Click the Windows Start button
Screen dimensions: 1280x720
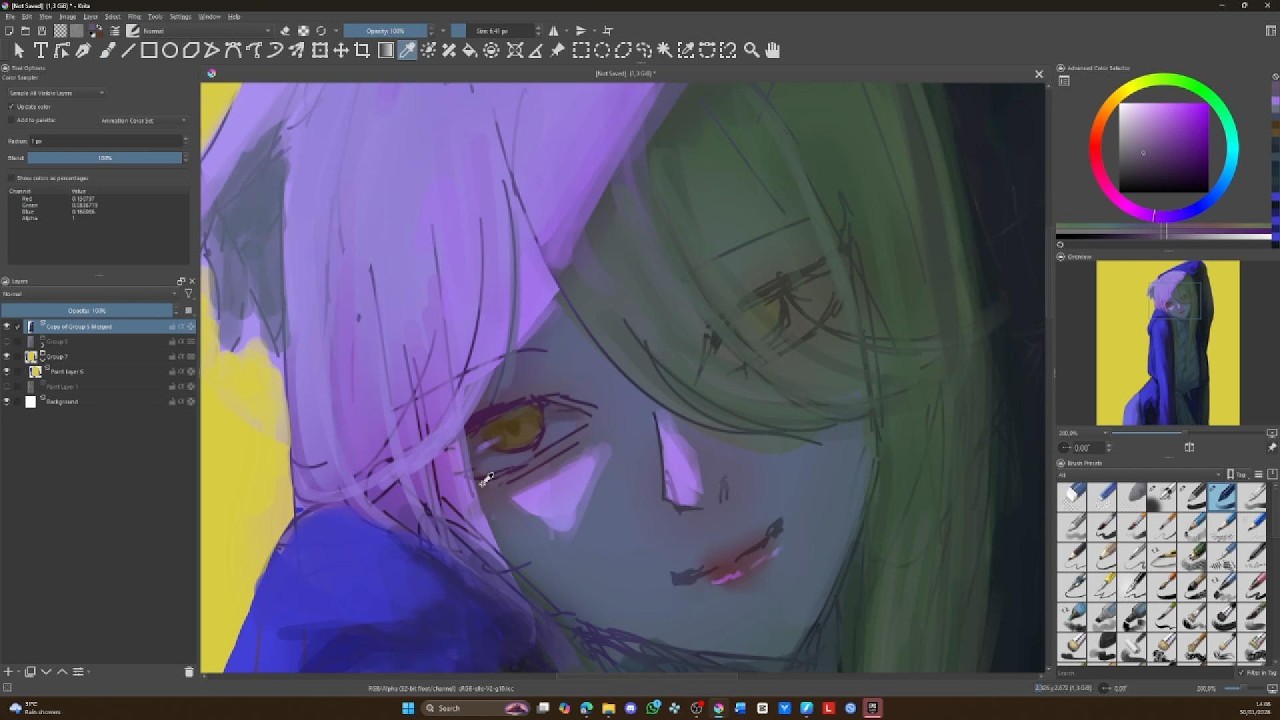tap(408, 708)
